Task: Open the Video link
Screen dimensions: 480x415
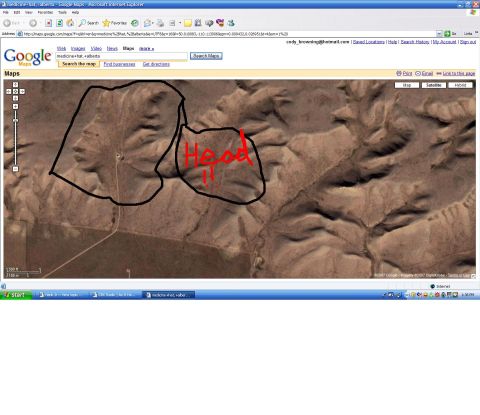Action: click(96, 49)
